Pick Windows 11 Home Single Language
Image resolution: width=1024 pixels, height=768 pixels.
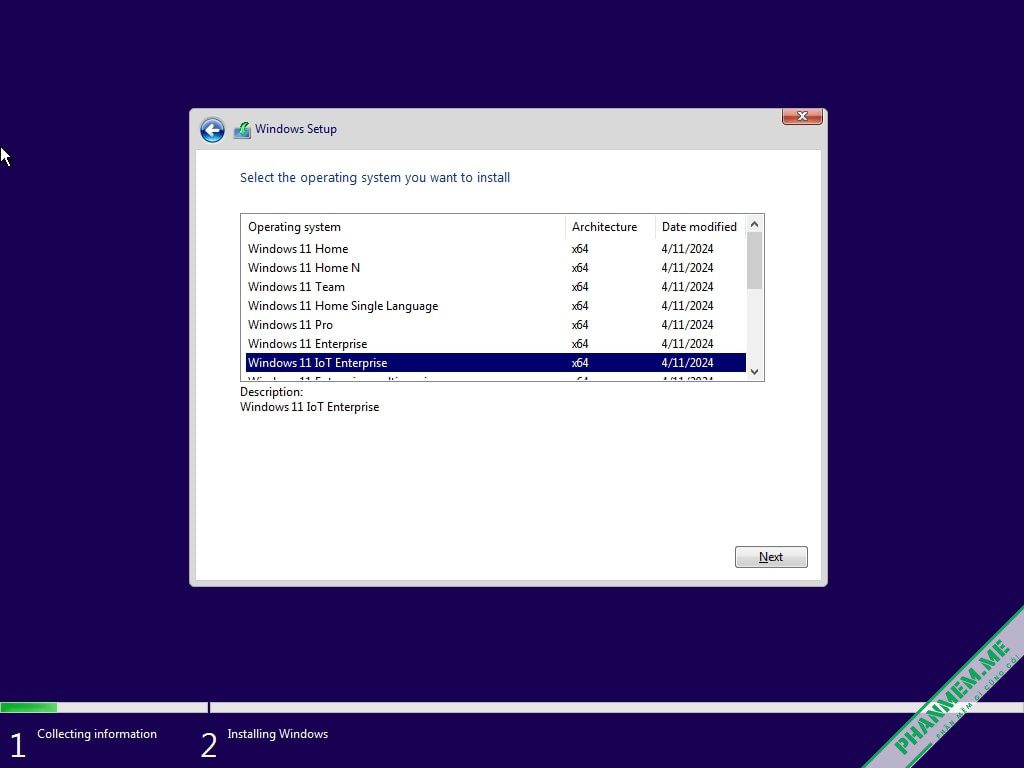[496, 306]
